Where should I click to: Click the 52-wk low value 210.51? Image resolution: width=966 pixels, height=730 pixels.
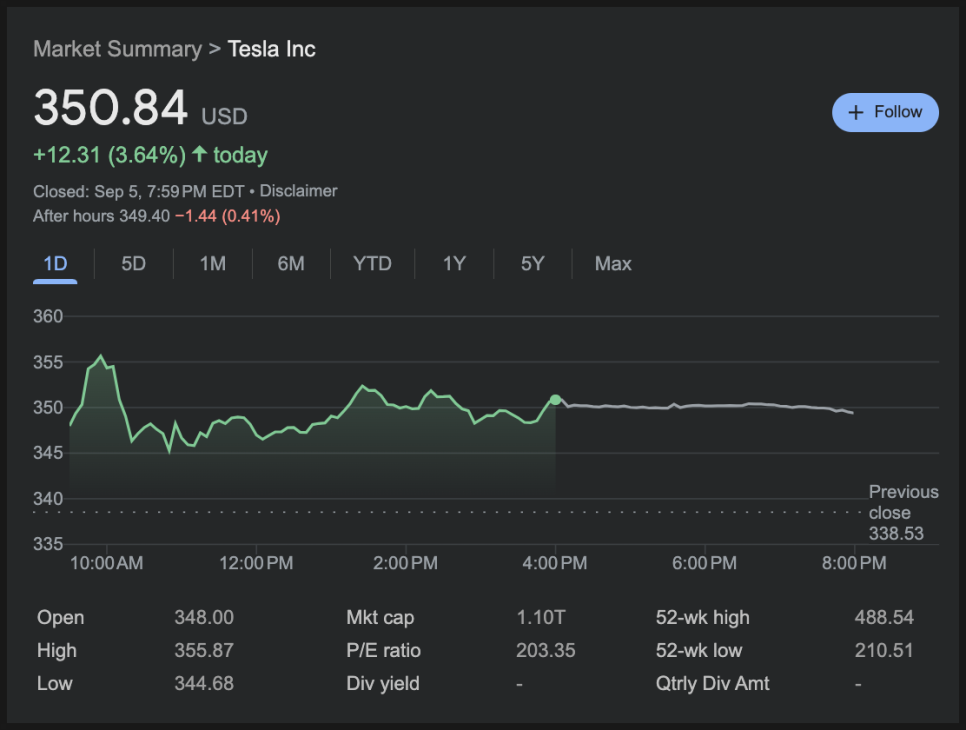[884, 651]
